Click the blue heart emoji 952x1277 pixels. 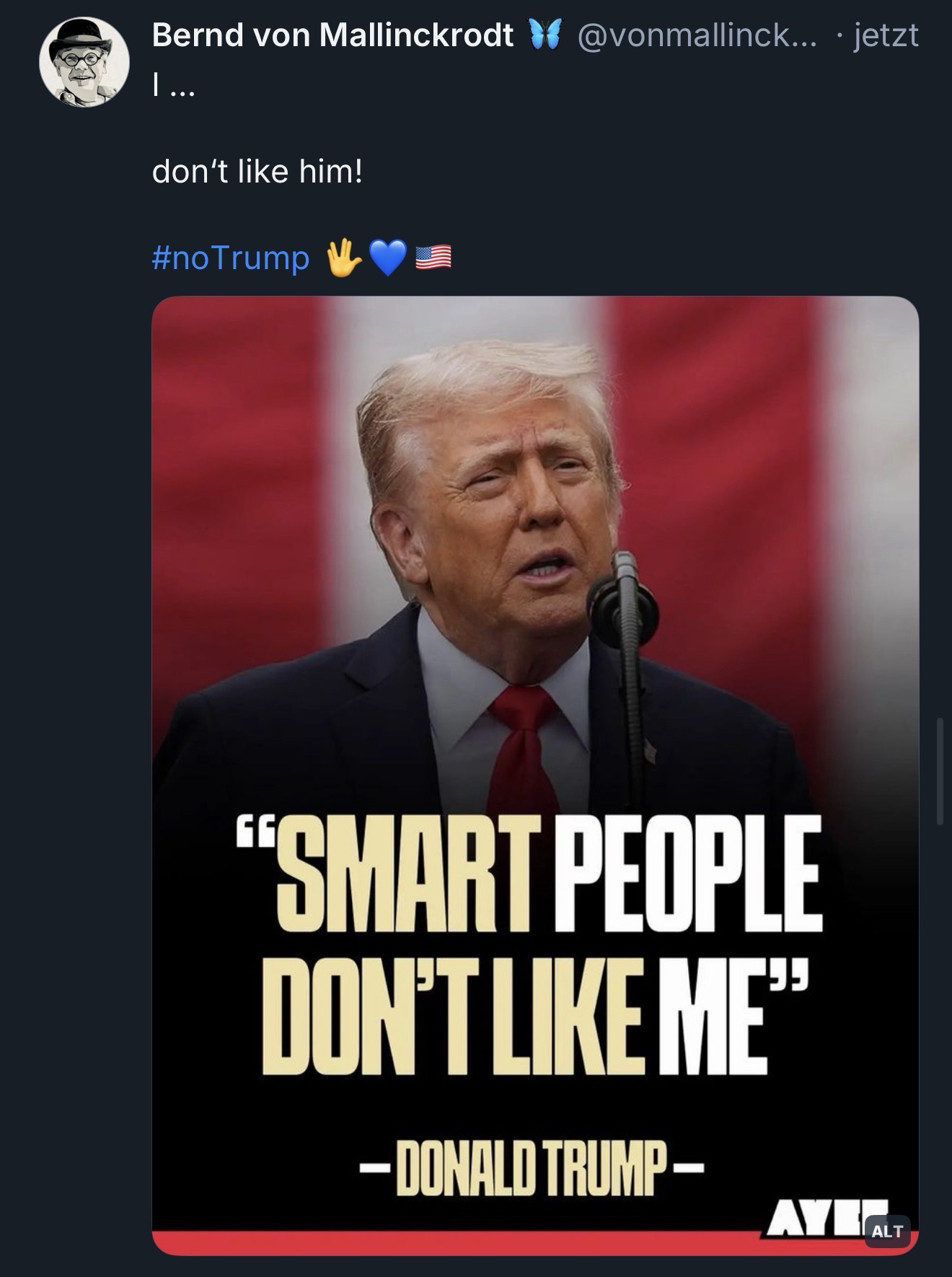(x=387, y=258)
